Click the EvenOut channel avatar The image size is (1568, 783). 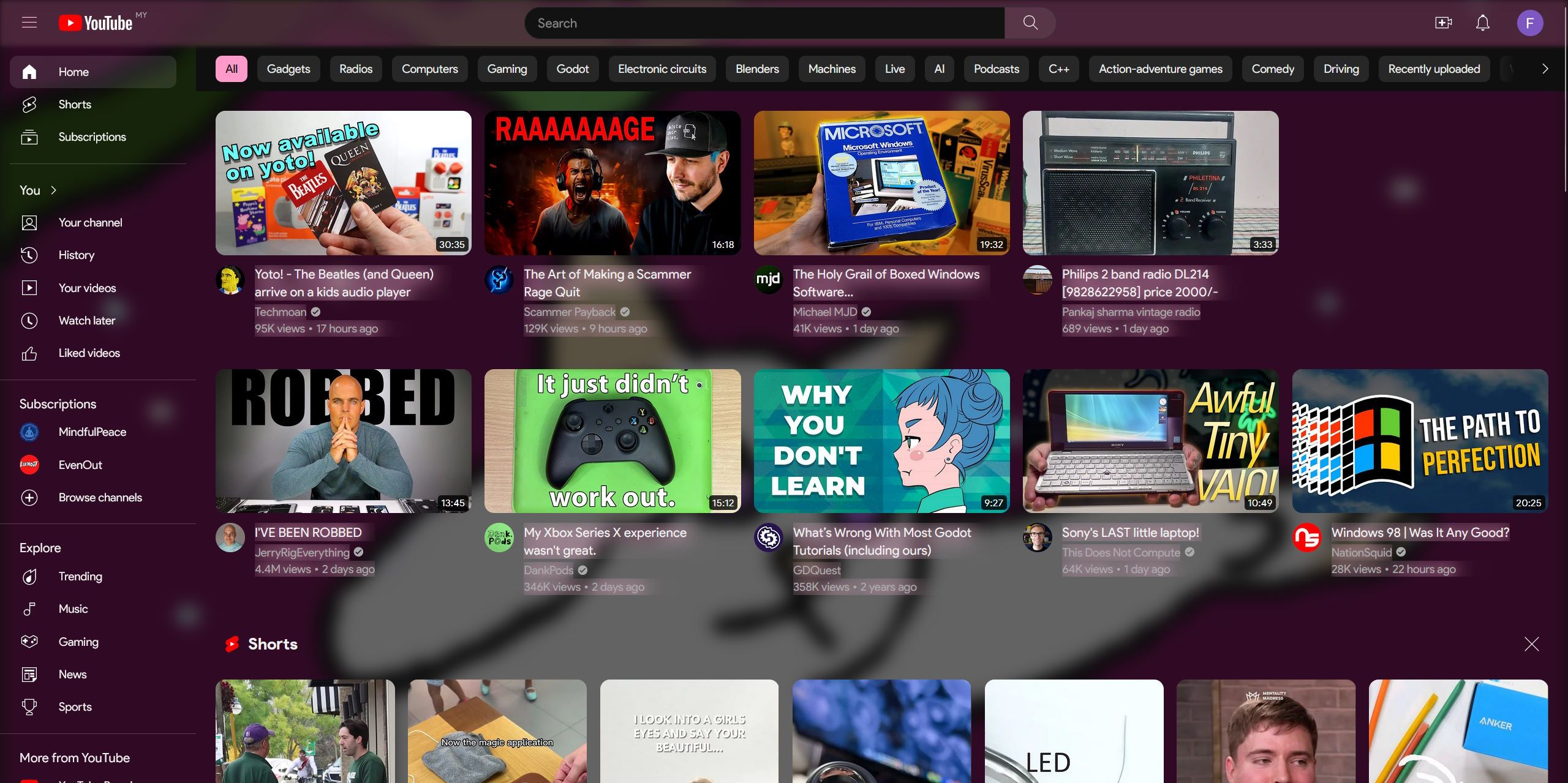[29, 465]
